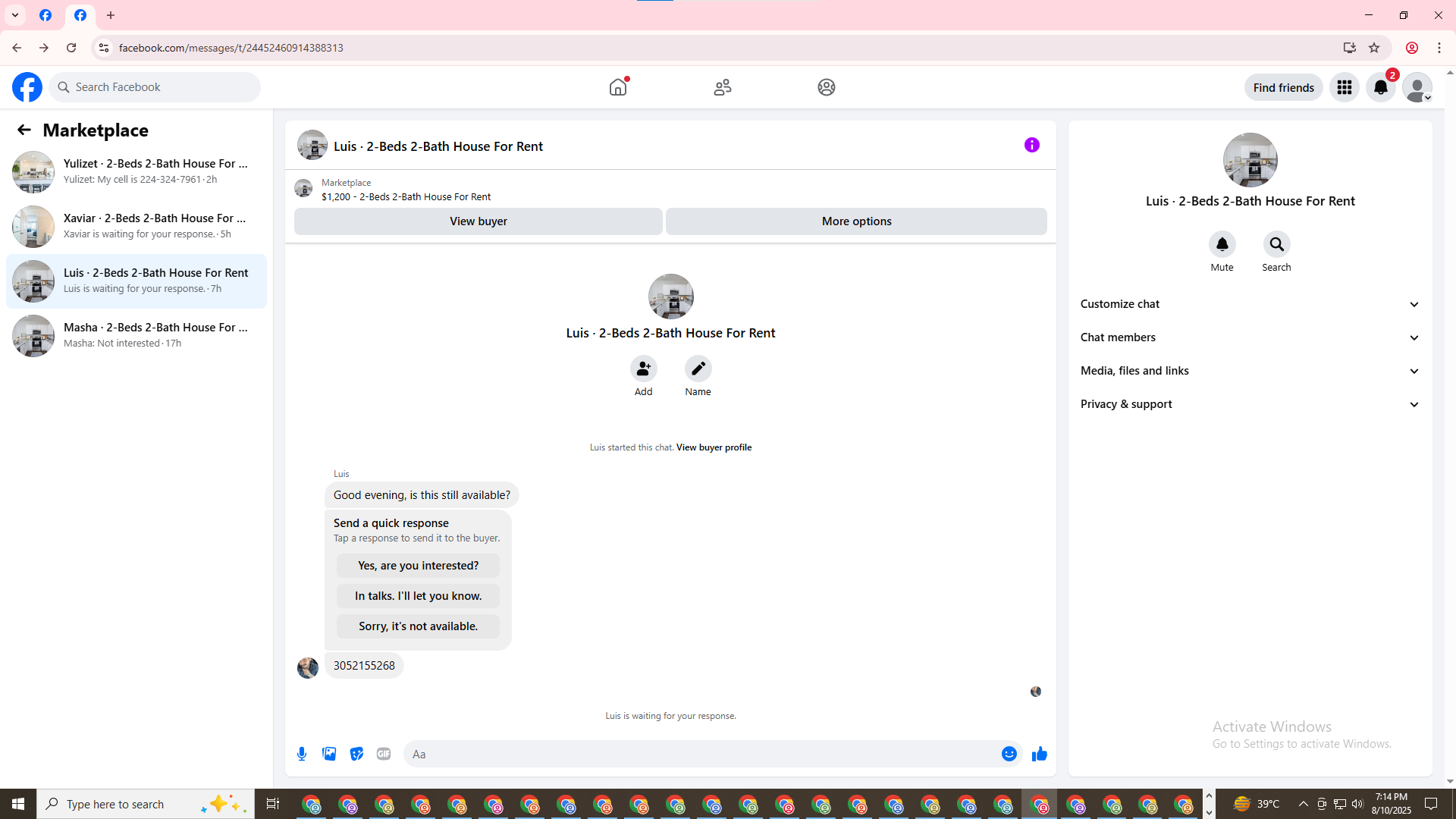Image resolution: width=1456 pixels, height=819 pixels.
Task: Go to the Facebook Home tab
Action: pos(618,87)
